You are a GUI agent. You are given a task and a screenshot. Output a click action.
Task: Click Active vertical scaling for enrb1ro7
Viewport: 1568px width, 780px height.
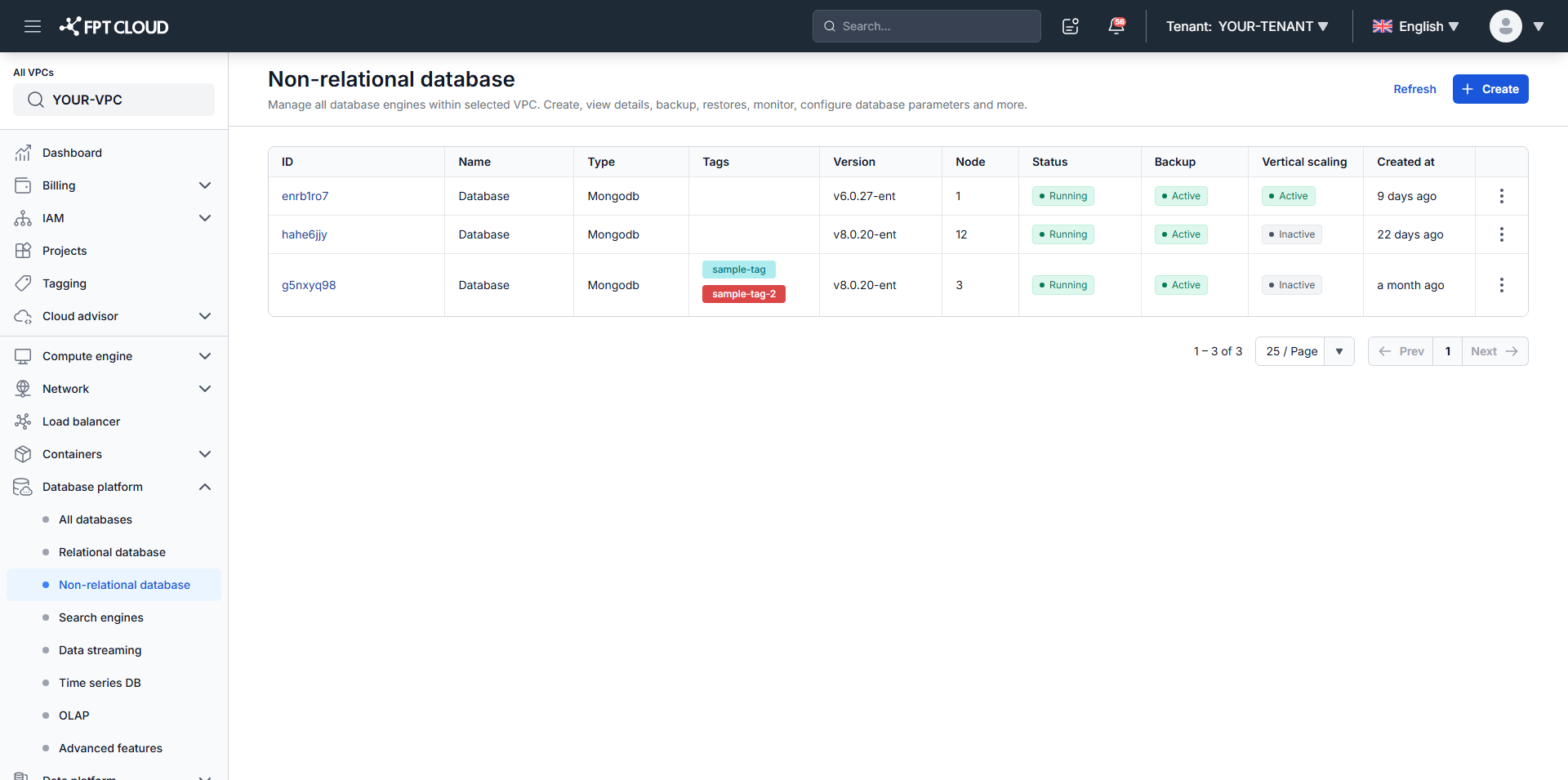coord(1289,196)
